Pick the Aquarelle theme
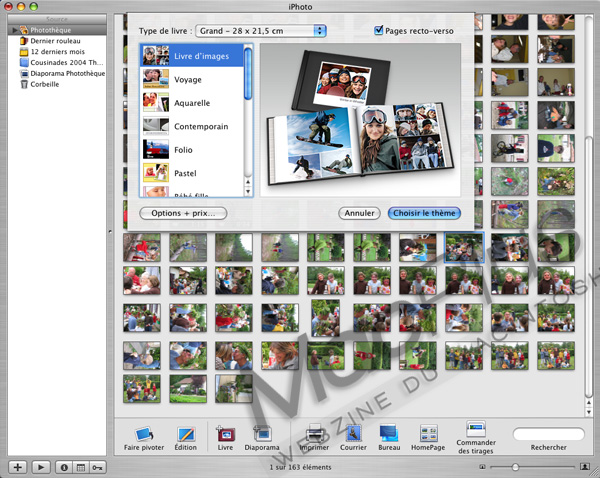This screenshot has width=600, height=478. point(192,103)
